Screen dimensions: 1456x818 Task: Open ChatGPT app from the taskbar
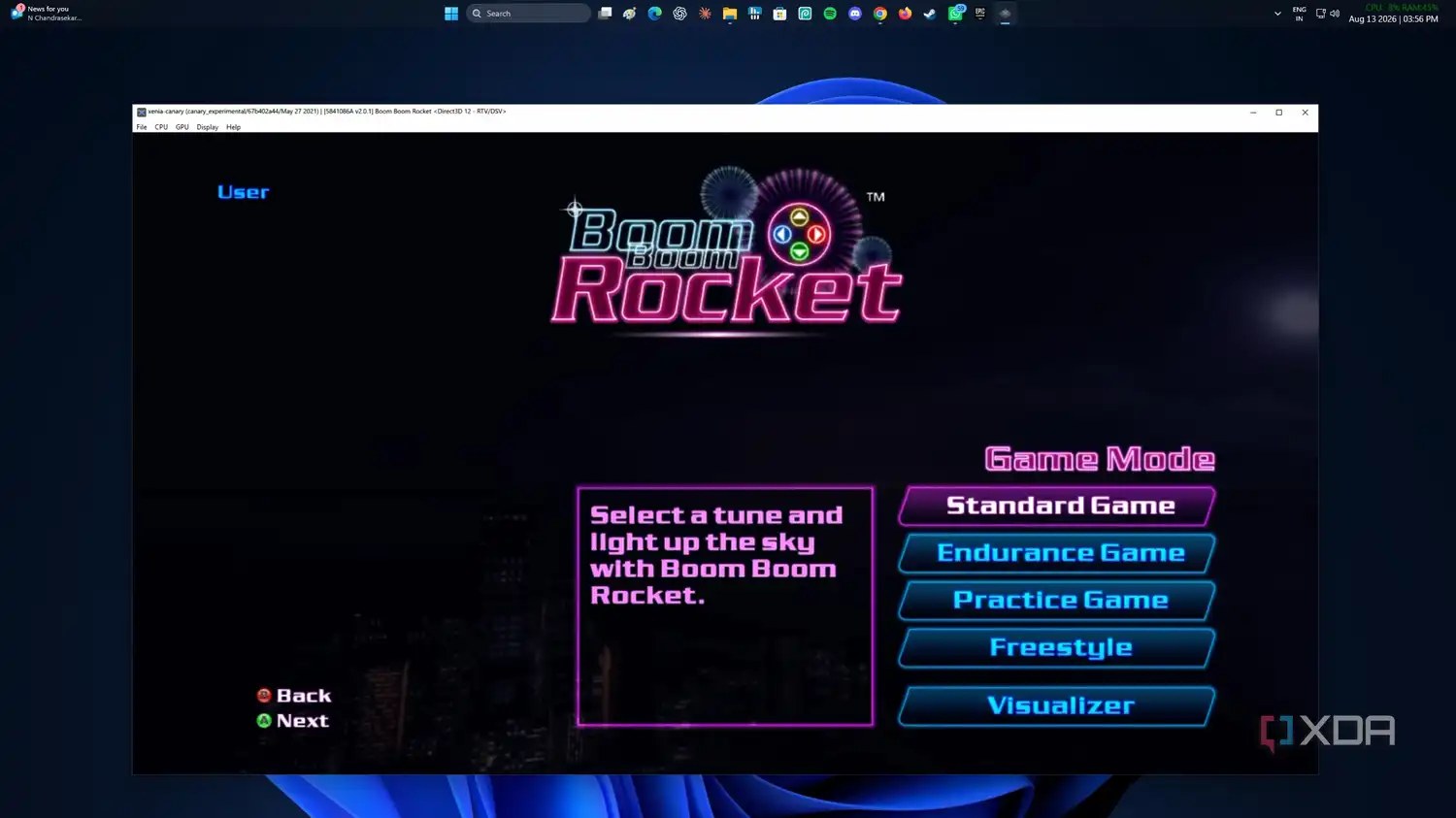point(679,14)
